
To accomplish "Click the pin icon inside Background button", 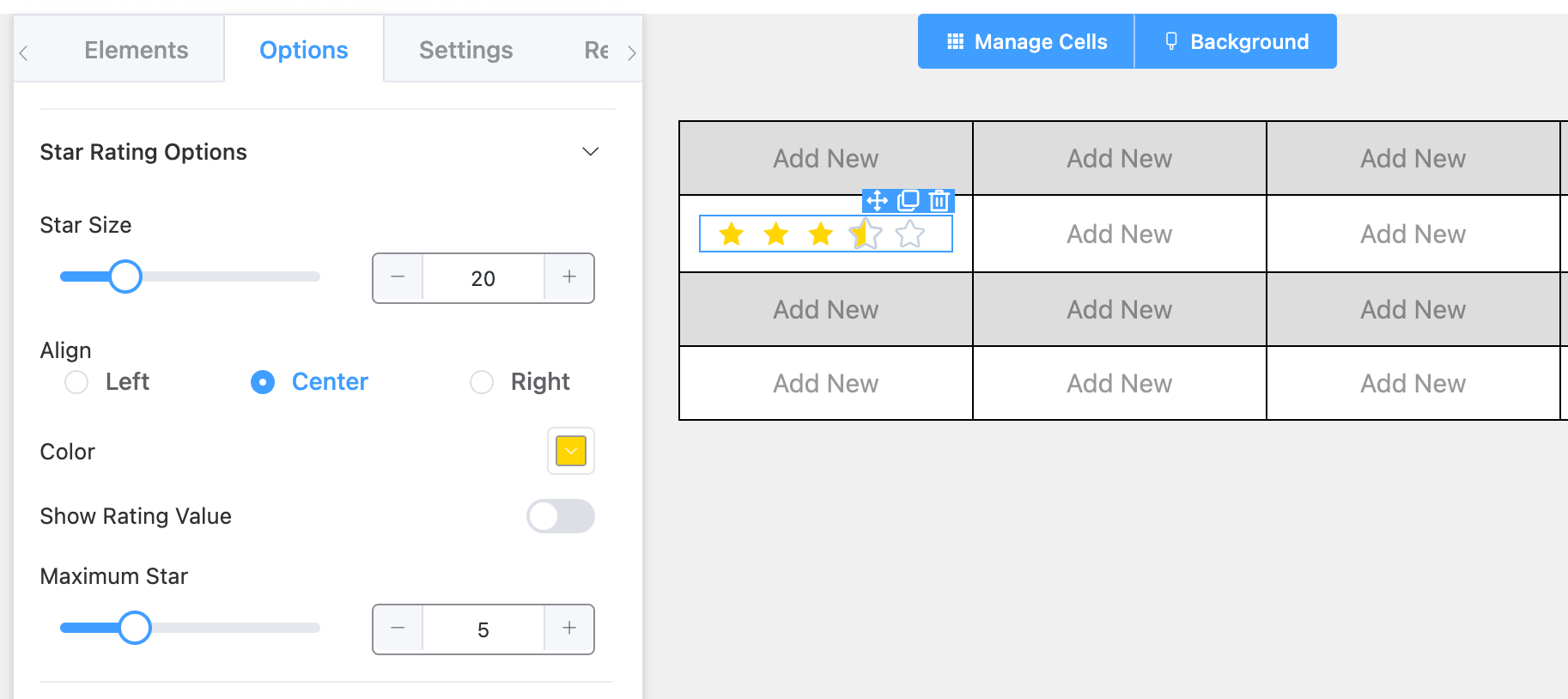I will coord(1170,40).
